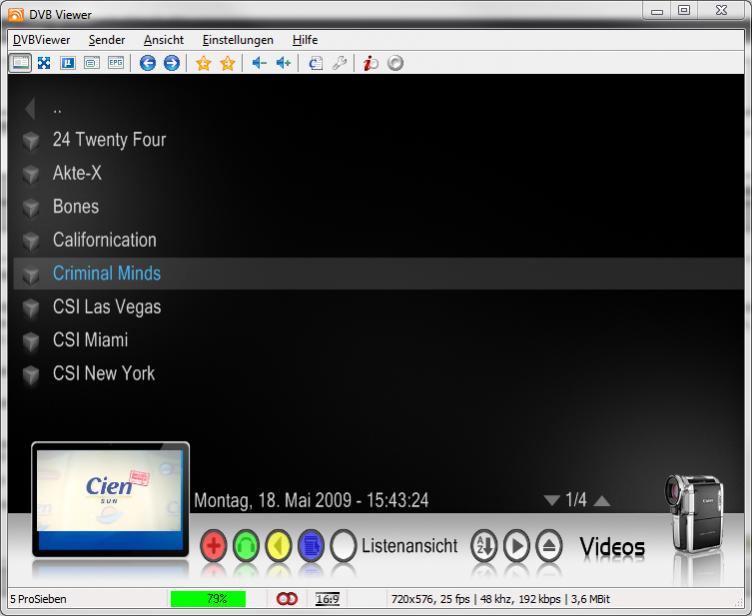752x616 pixels.
Task: Go to next channel with right arrow
Action: 172,63
